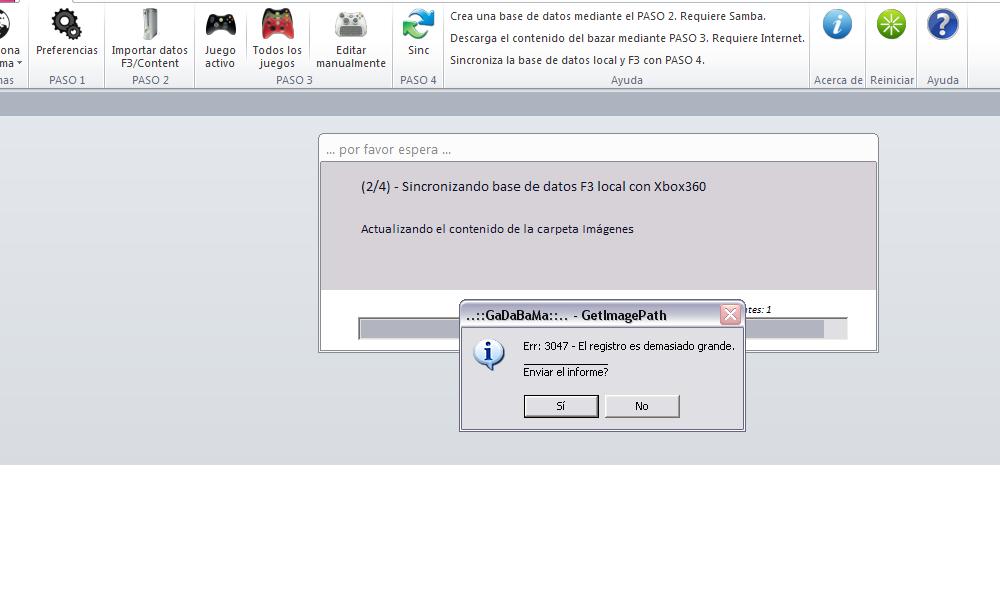1000x612 pixels.
Task: Click the synchronization progress bar
Action: pyautogui.click(x=603, y=328)
